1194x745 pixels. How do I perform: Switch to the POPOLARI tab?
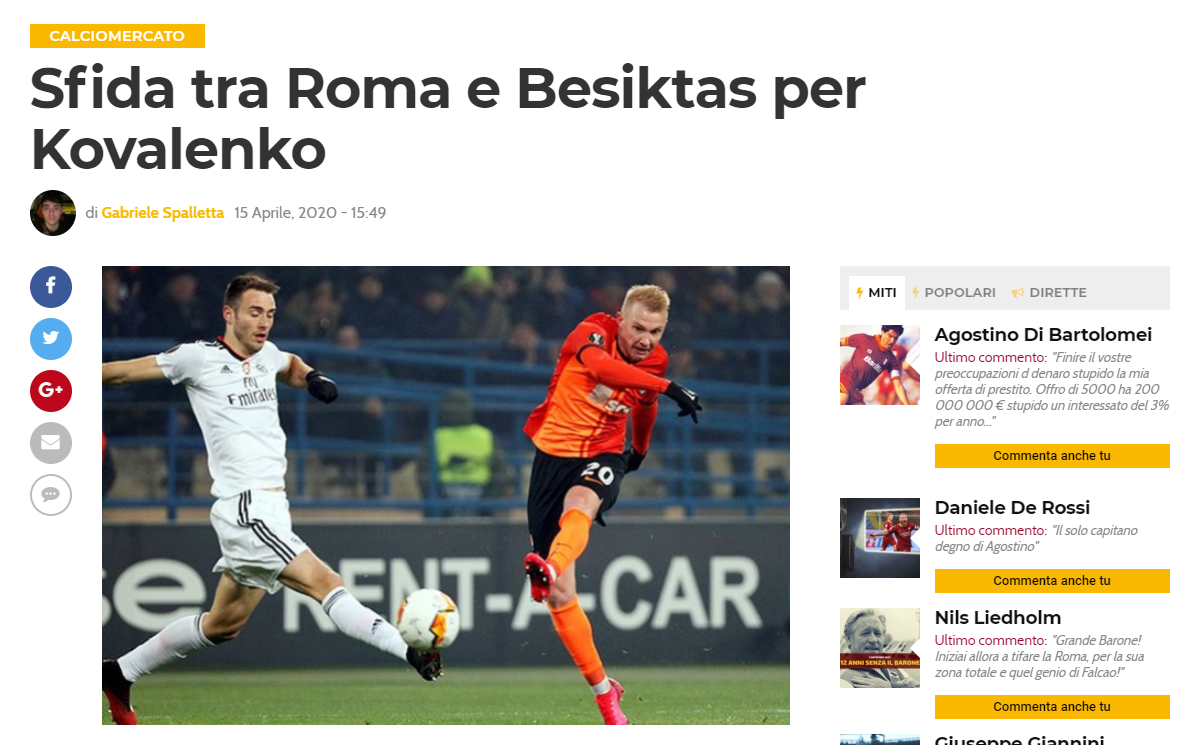[953, 293]
